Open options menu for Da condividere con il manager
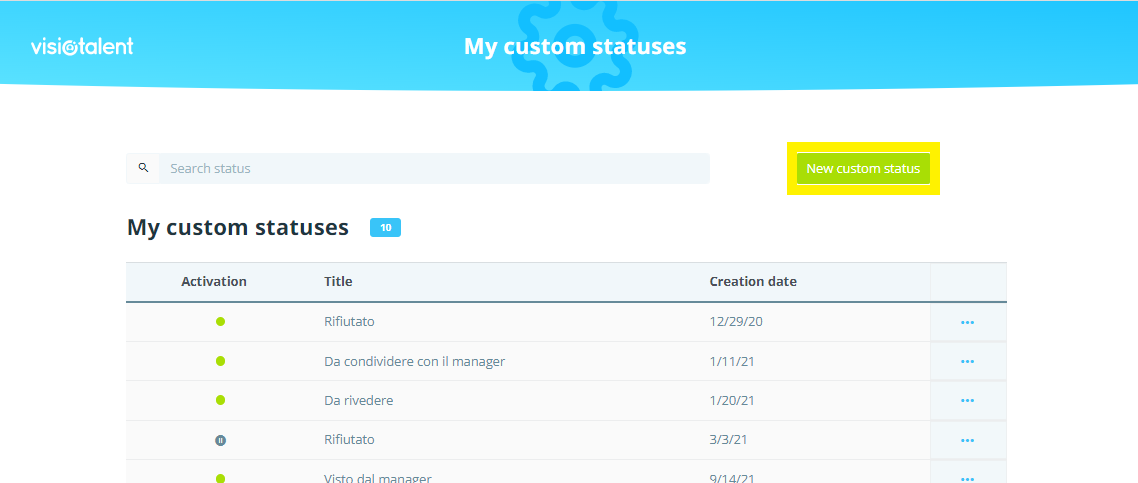The image size is (1138, 483). click(967, 361)
